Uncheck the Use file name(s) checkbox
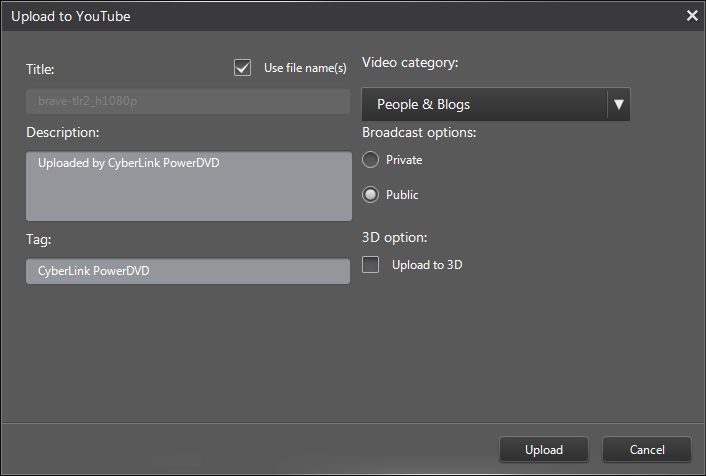 [242, 68]
